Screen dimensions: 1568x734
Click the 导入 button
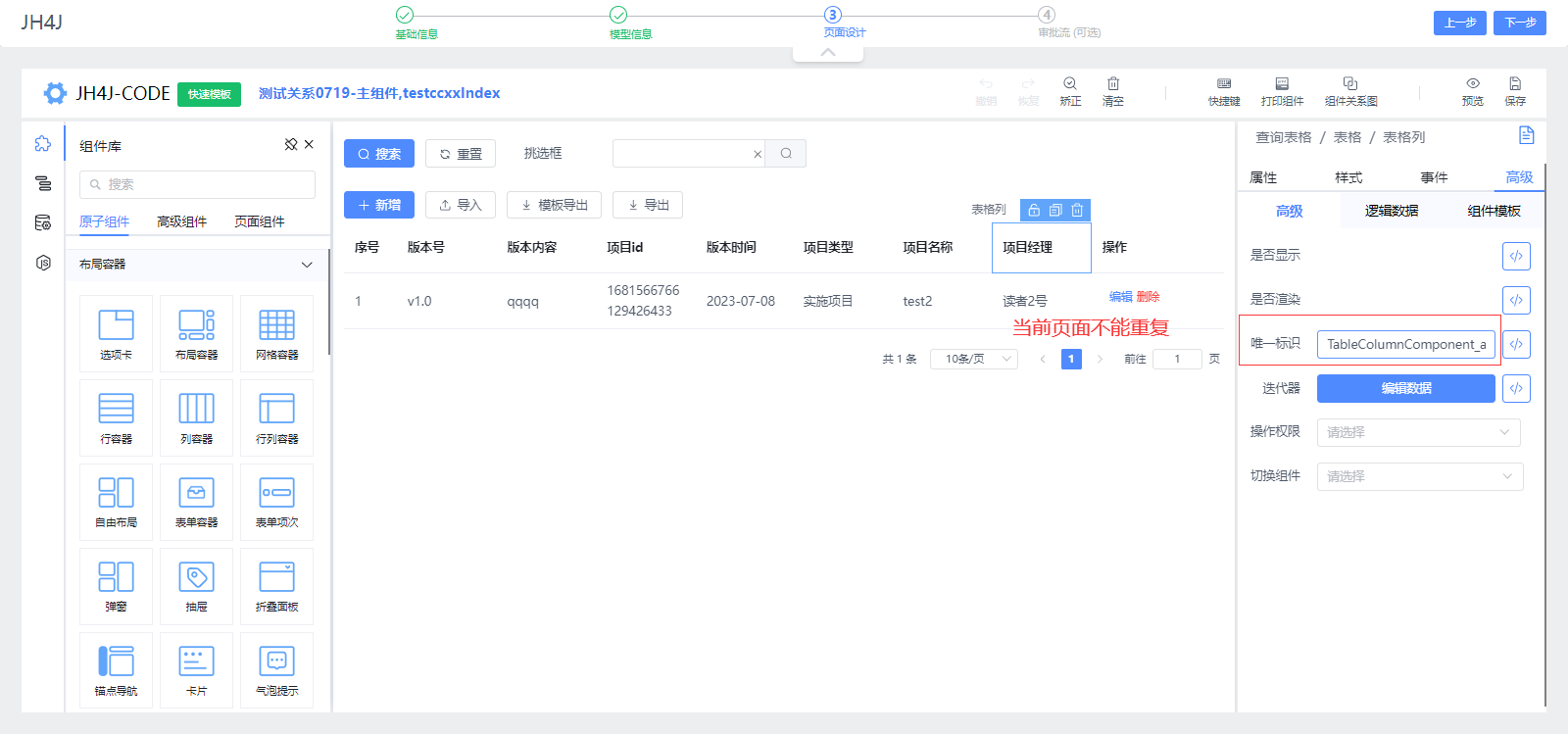tap(461, 205)
